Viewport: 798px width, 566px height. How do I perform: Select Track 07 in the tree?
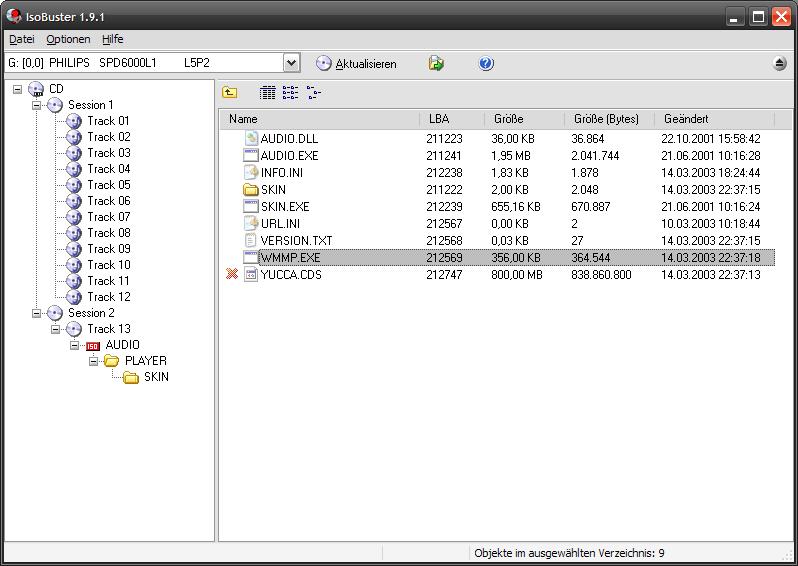[x=109, y=217]
